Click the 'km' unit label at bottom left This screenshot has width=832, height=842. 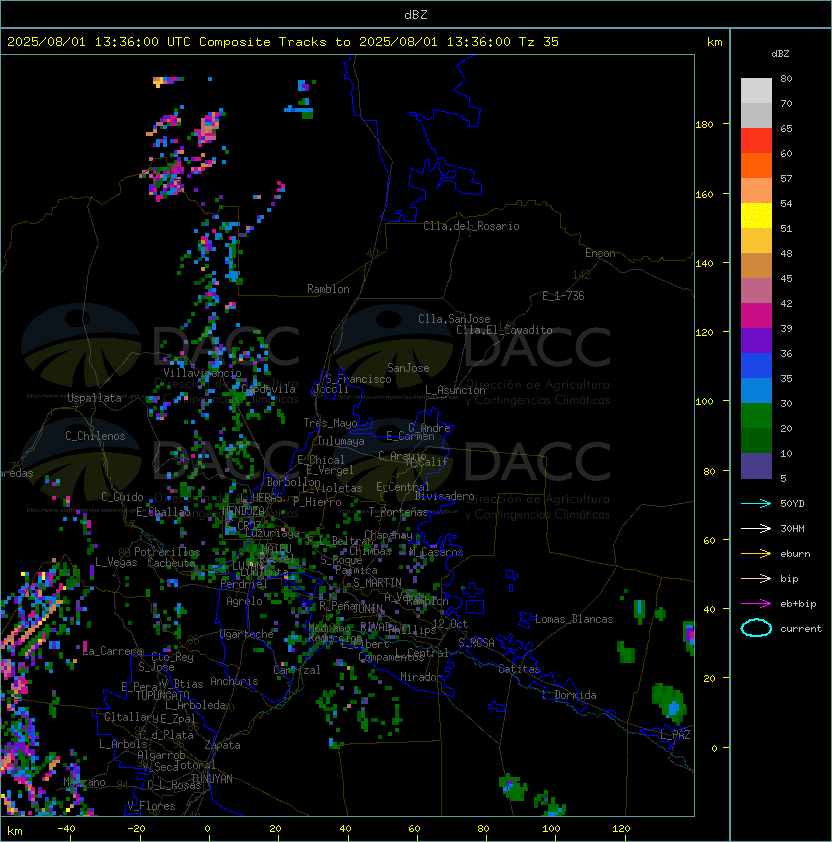click(x=15, y=831)
